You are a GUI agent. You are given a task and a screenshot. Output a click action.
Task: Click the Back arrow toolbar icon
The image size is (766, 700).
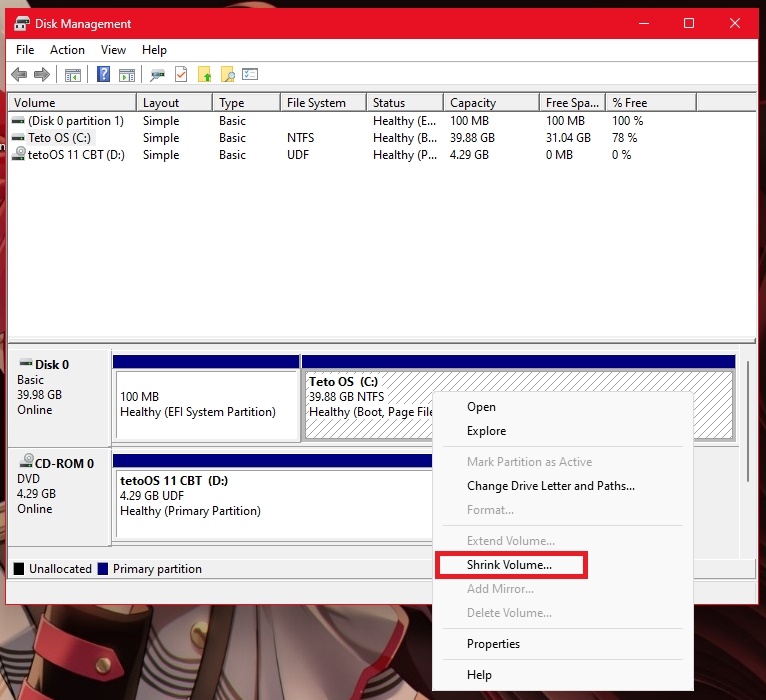coord(19,75)
